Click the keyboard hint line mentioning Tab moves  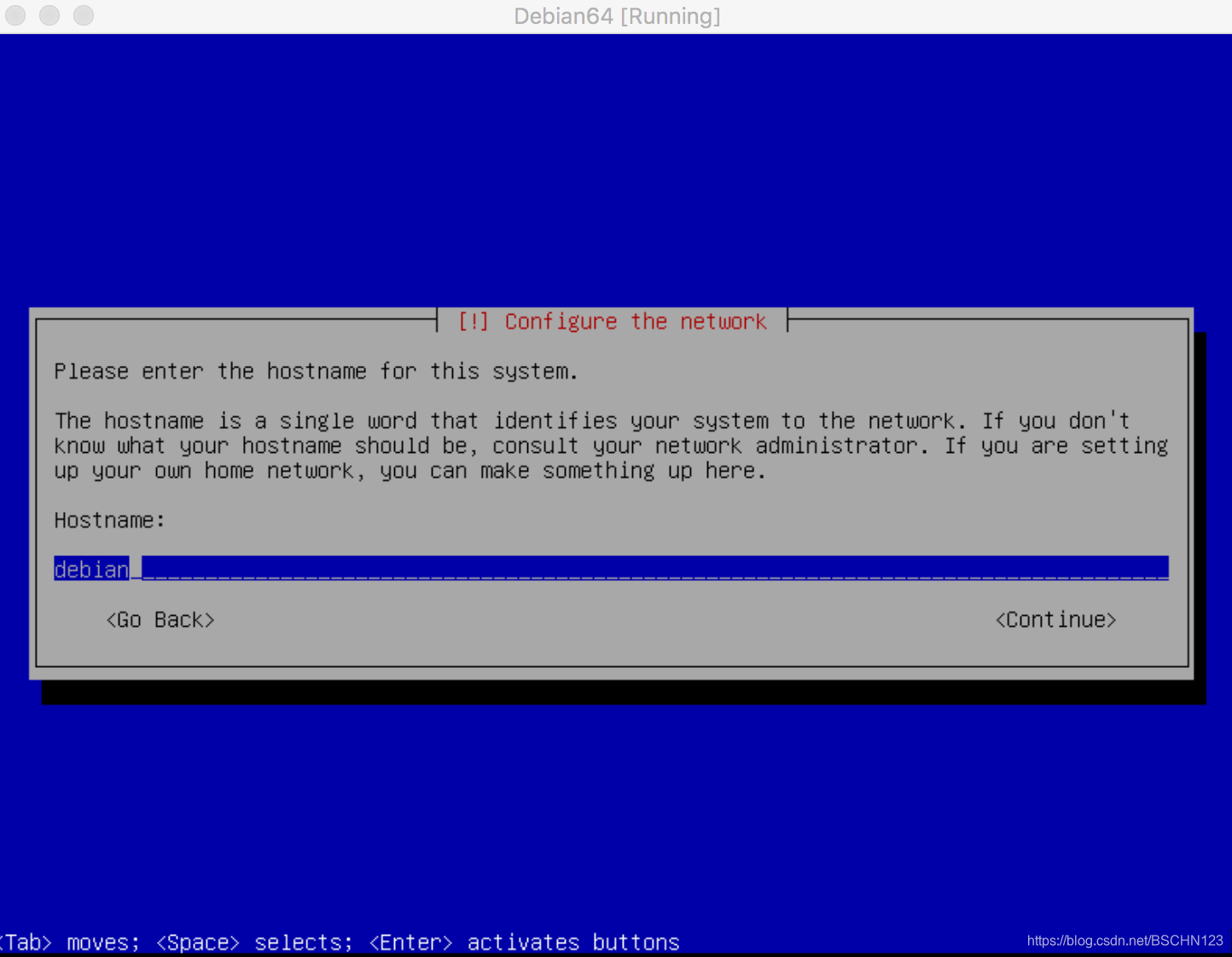[340, 942]
